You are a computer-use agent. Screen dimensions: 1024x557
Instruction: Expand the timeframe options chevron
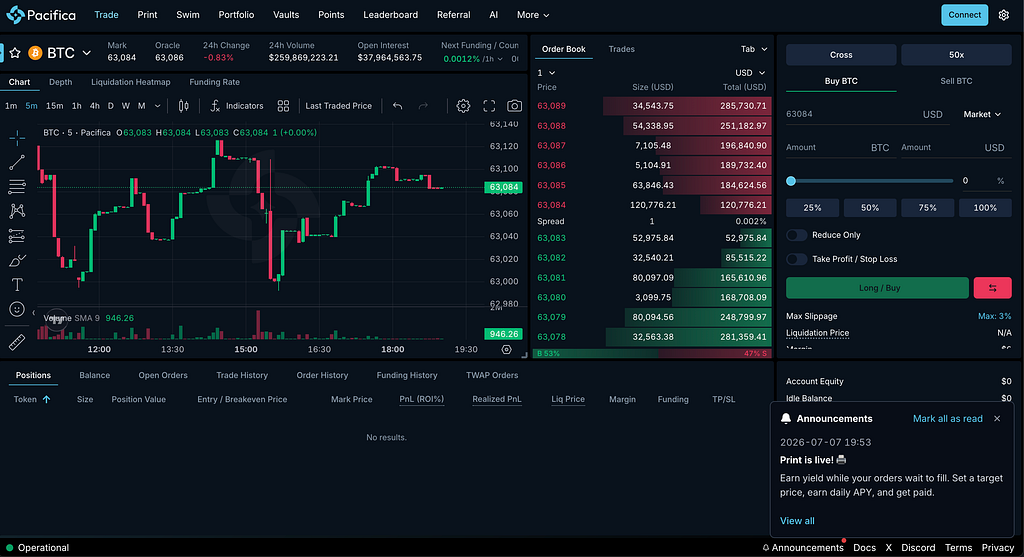point(157,106)
